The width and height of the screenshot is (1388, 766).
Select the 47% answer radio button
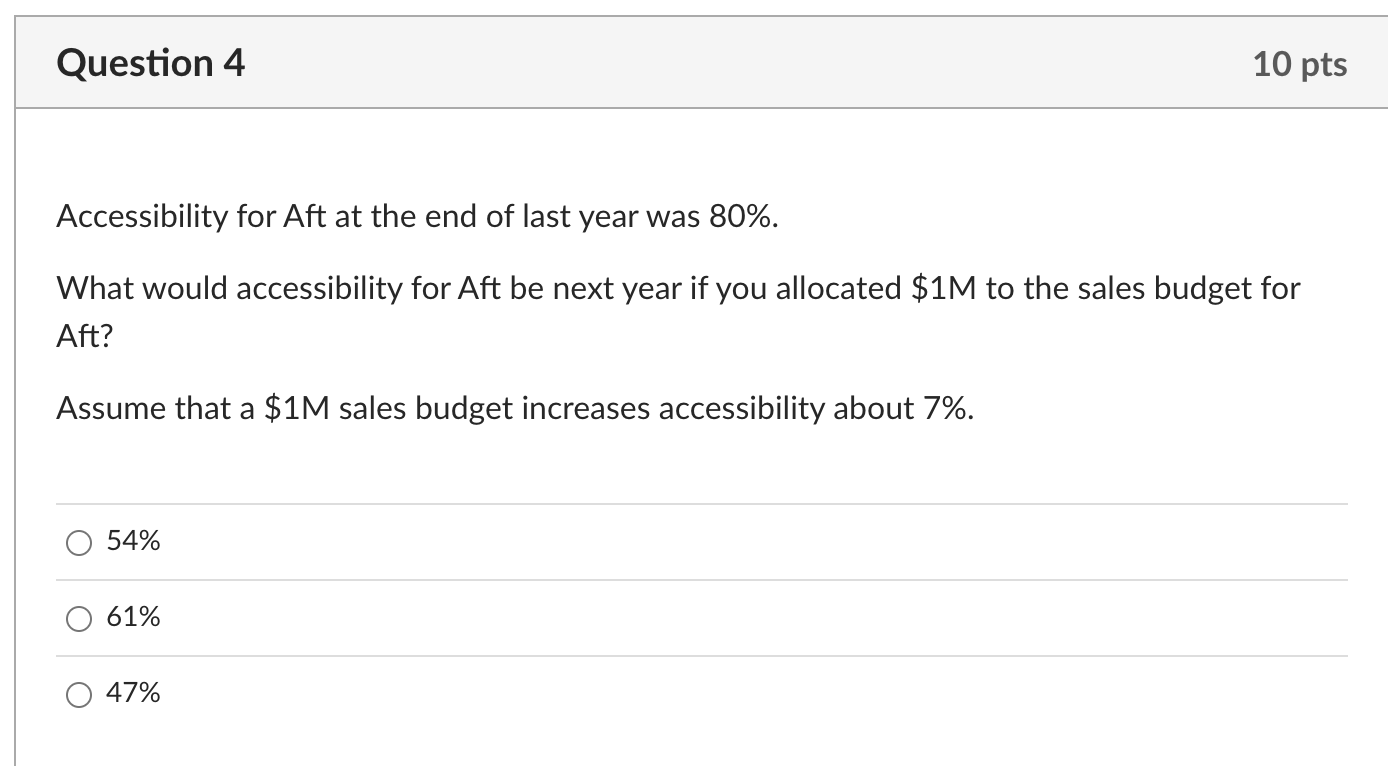78,693
